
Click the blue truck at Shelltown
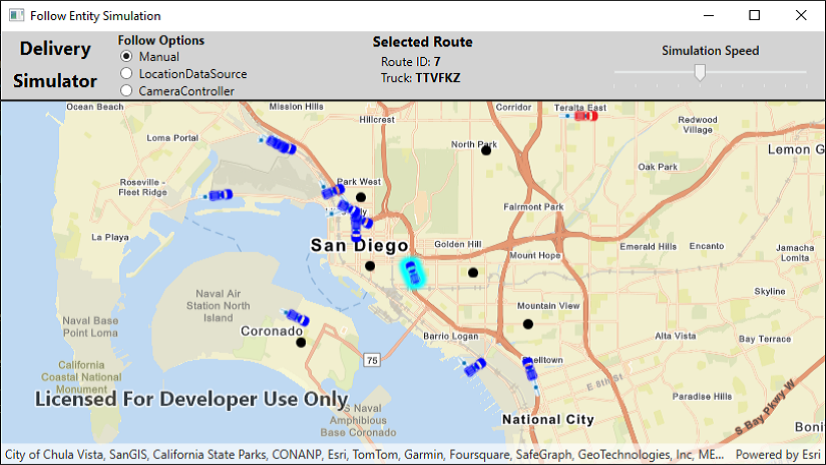pos(530,369)
